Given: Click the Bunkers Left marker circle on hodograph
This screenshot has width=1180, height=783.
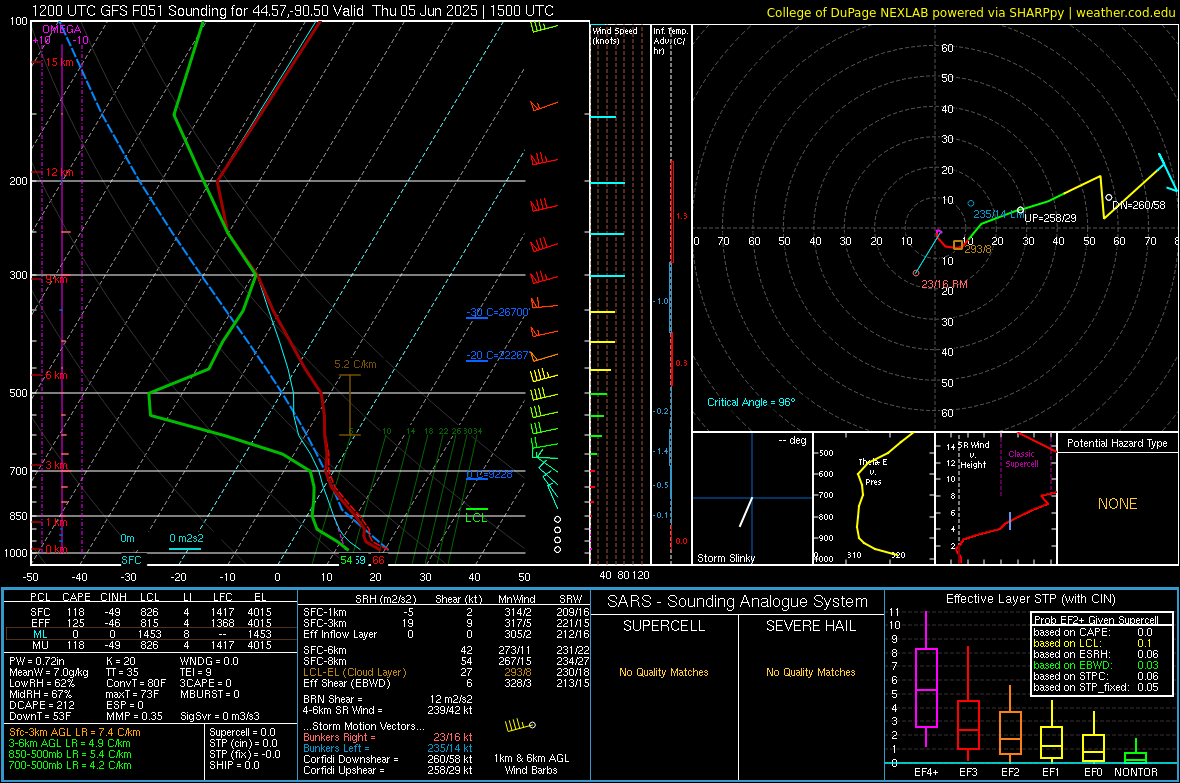Looking at the screenshot, I should pos(971,204).
